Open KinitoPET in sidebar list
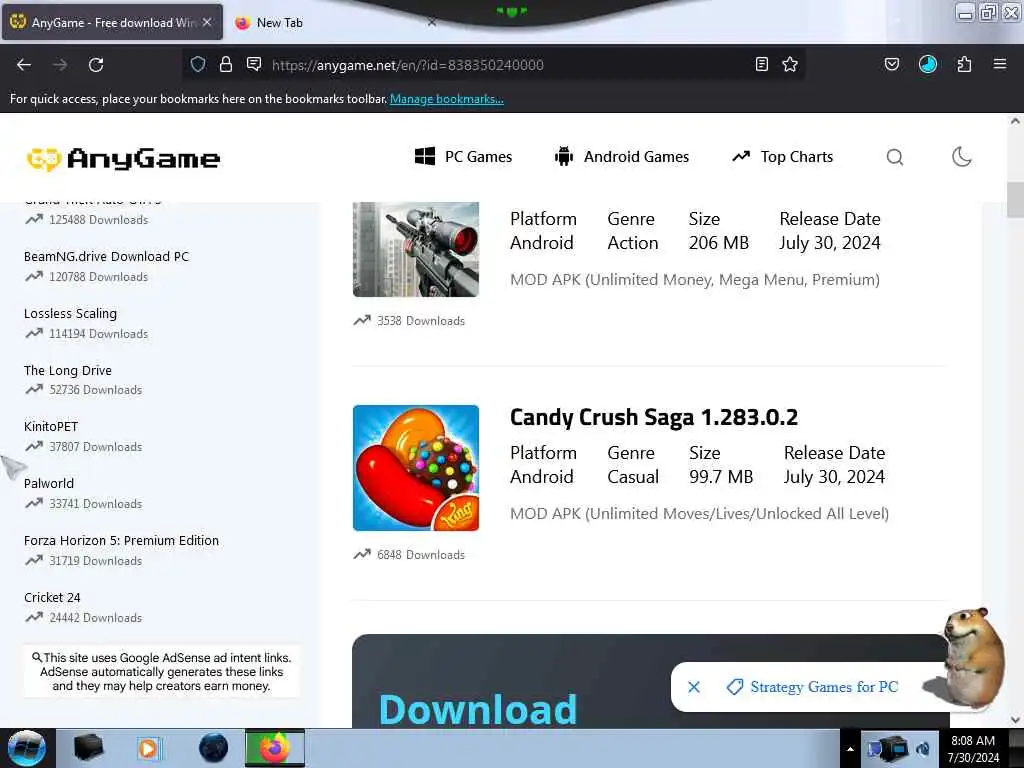The height and width of the screenshot is (768, 1024). 51,426
